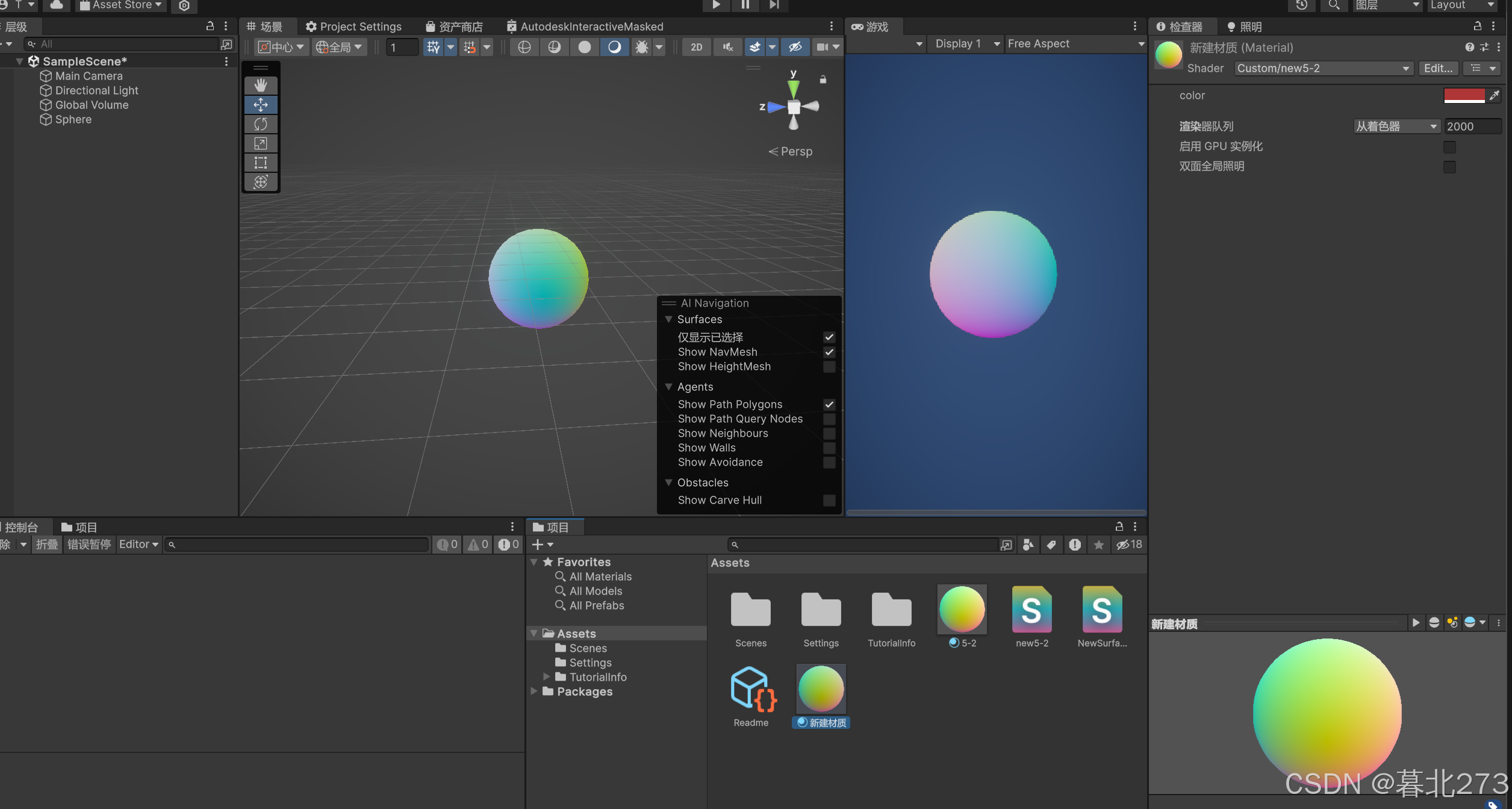Click the red color swatch
The width and height of the screenshot is (1512, 809).
tap(1464, 95)
